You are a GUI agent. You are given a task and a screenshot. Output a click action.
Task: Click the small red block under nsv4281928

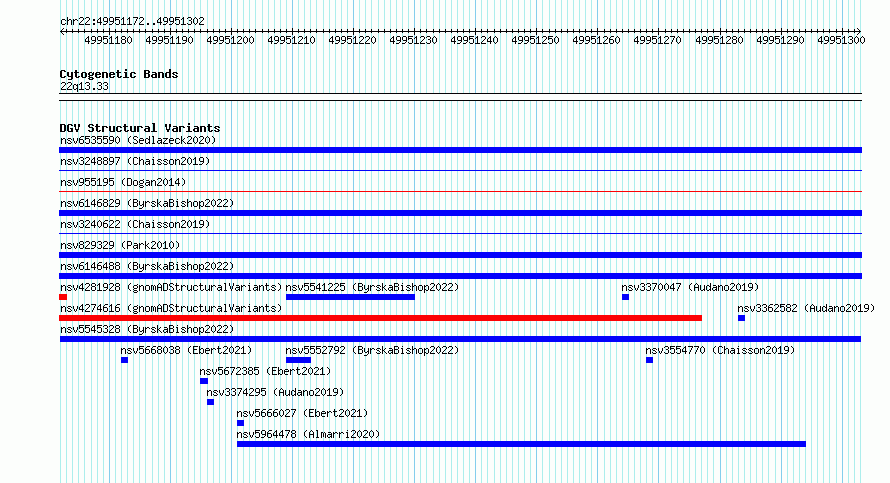click(63, 297)
